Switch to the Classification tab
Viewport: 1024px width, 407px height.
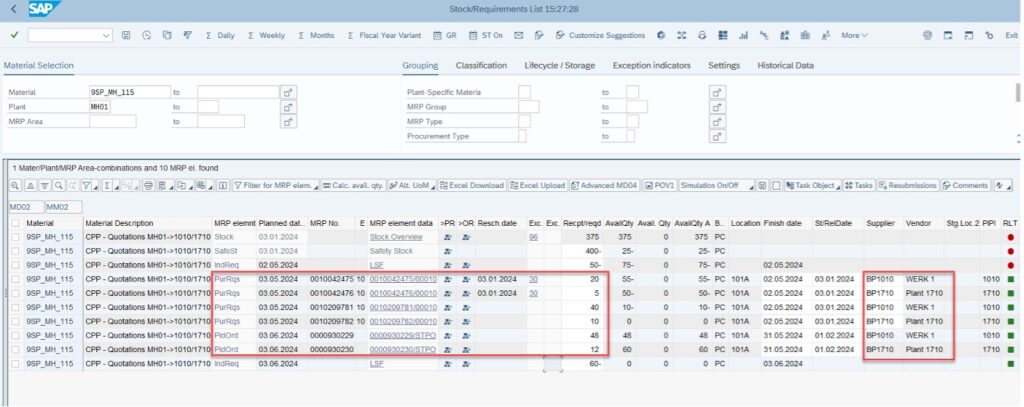point(481,65)
